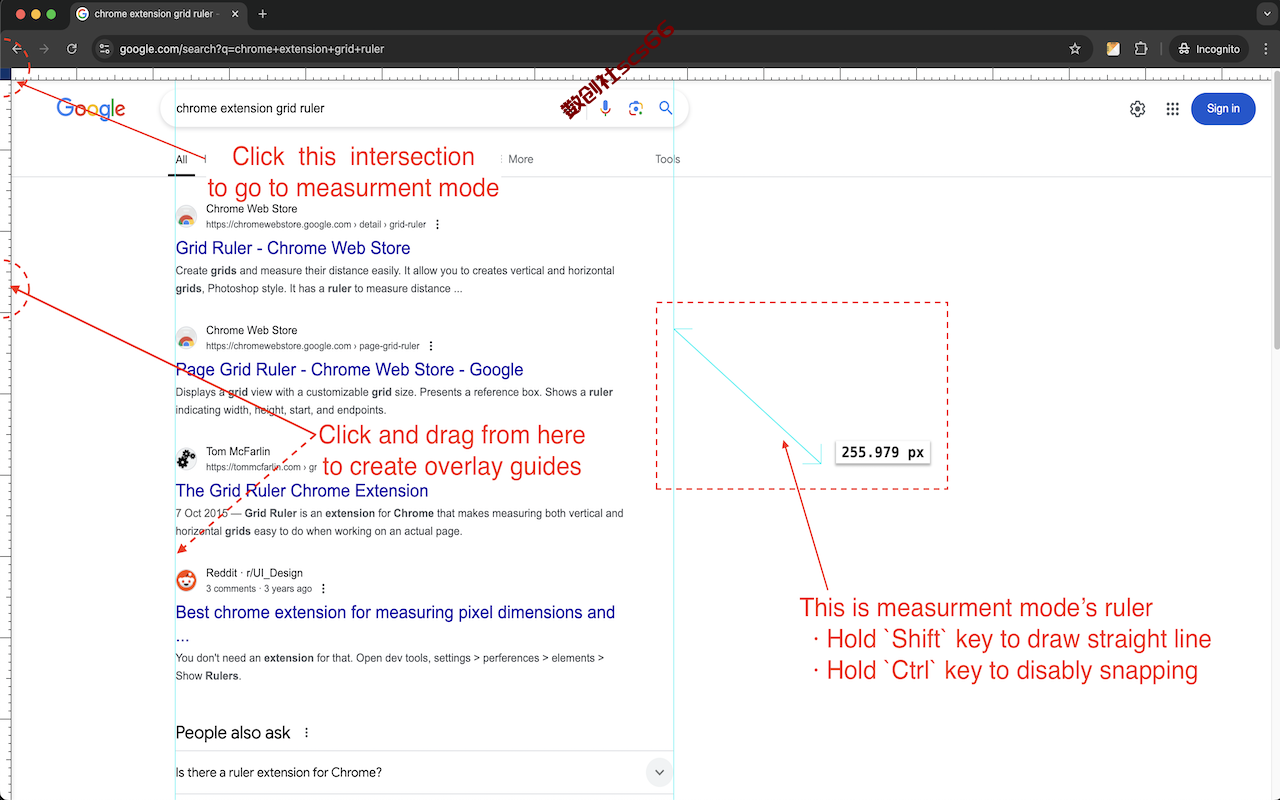
Task: Click the "Reddit · r/UI_Design" source text
Action: tap(254, 573)
